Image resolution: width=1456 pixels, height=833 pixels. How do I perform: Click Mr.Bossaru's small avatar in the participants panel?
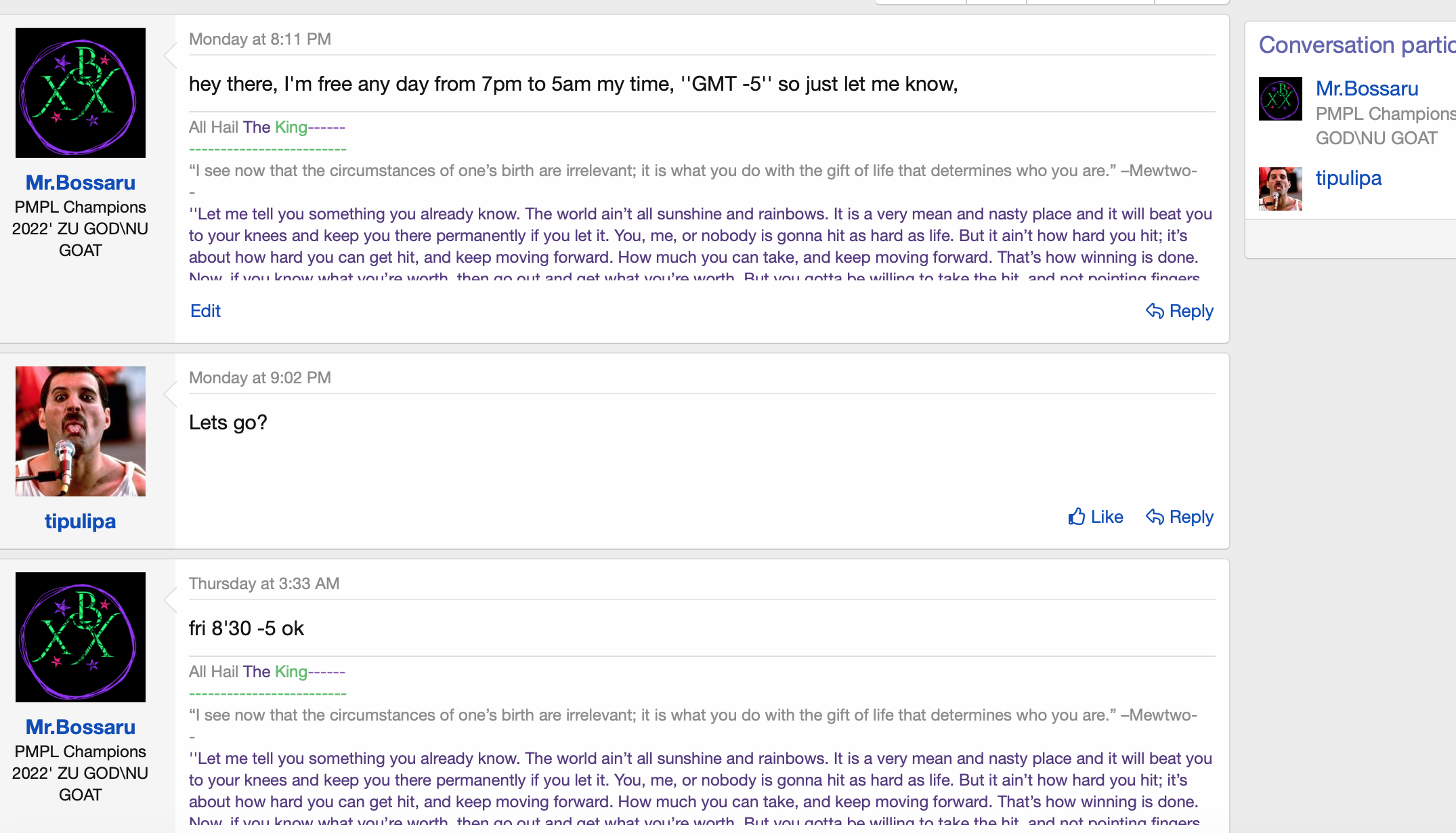click(x=1280, y=99)
